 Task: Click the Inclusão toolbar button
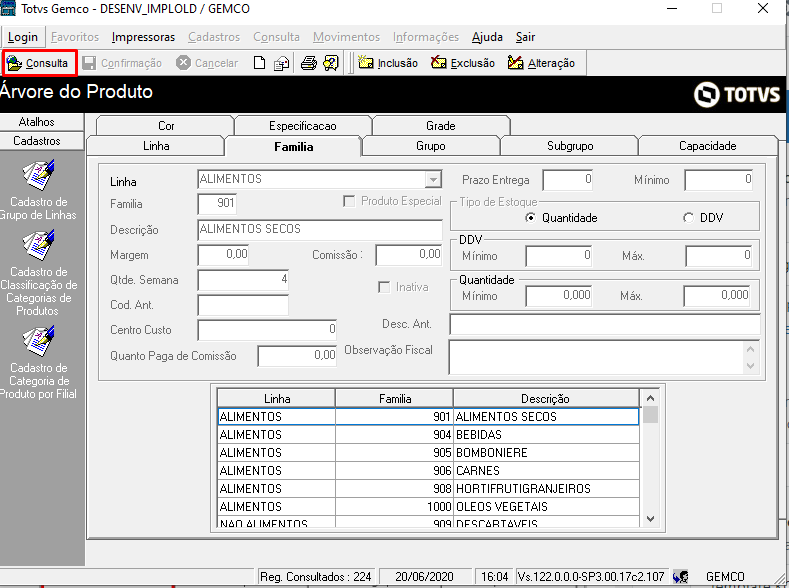click(x=388, y=63)
